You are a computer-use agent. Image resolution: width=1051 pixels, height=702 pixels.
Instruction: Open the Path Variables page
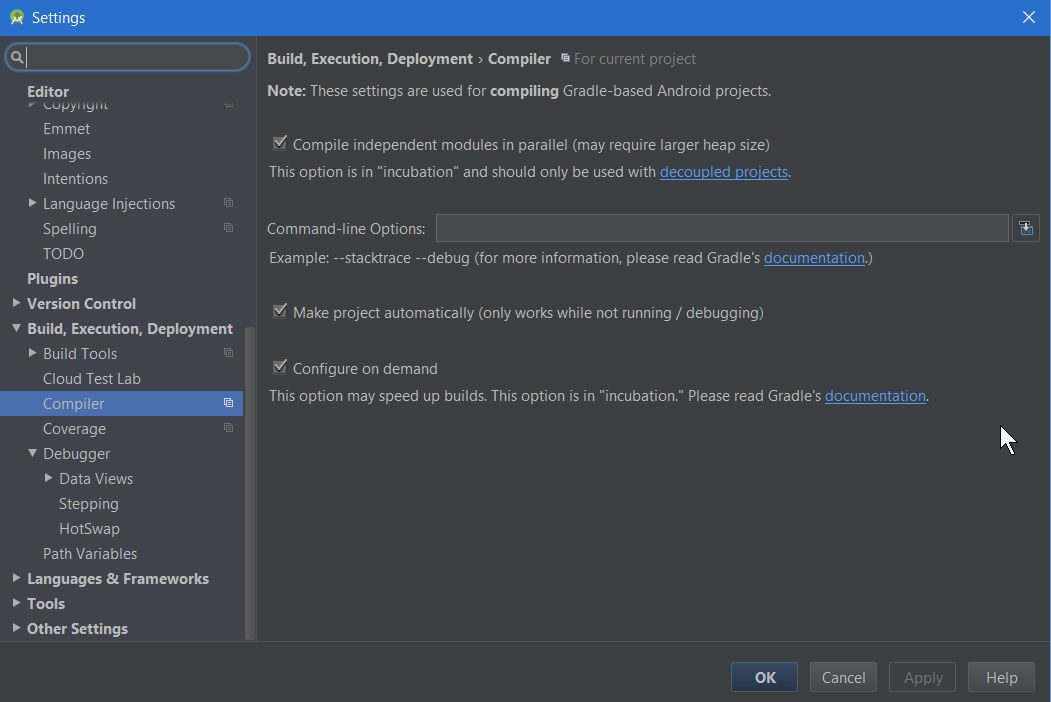(x=90, y=554)
